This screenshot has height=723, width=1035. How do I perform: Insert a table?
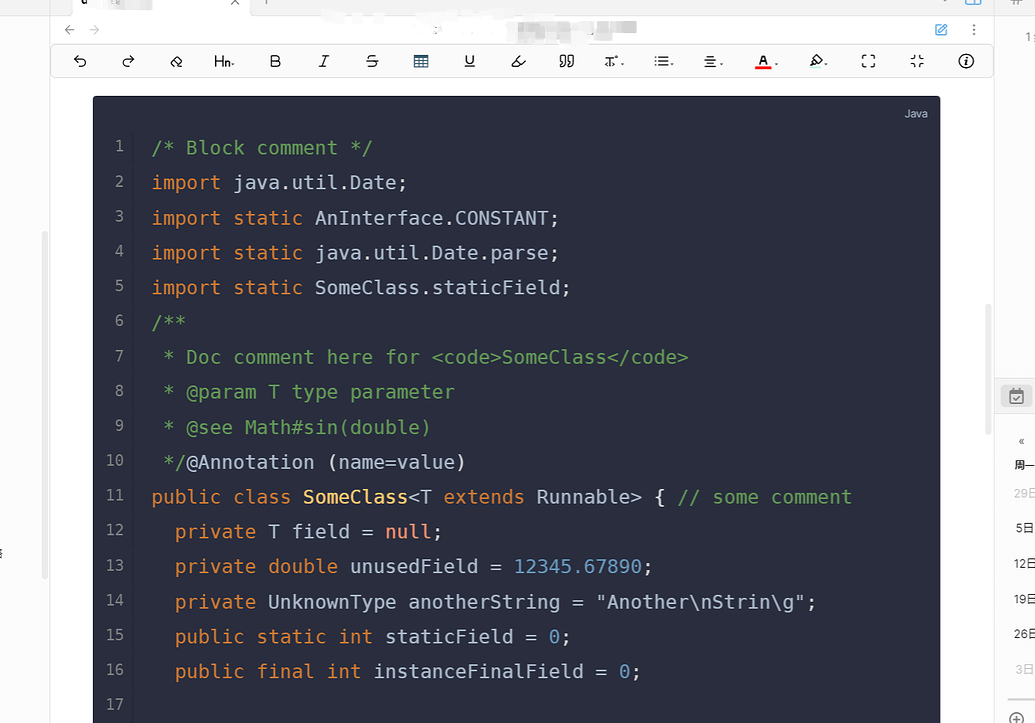tap(420, 61)
